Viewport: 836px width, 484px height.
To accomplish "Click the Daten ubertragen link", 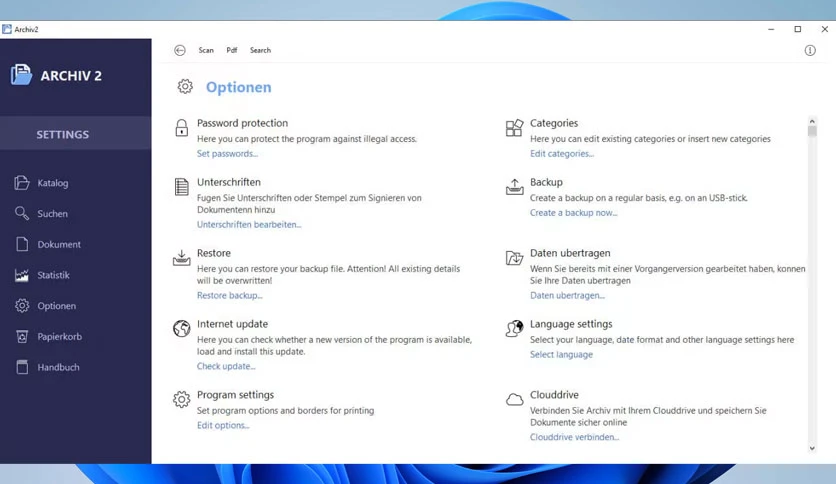I will (x=567, y=295).
